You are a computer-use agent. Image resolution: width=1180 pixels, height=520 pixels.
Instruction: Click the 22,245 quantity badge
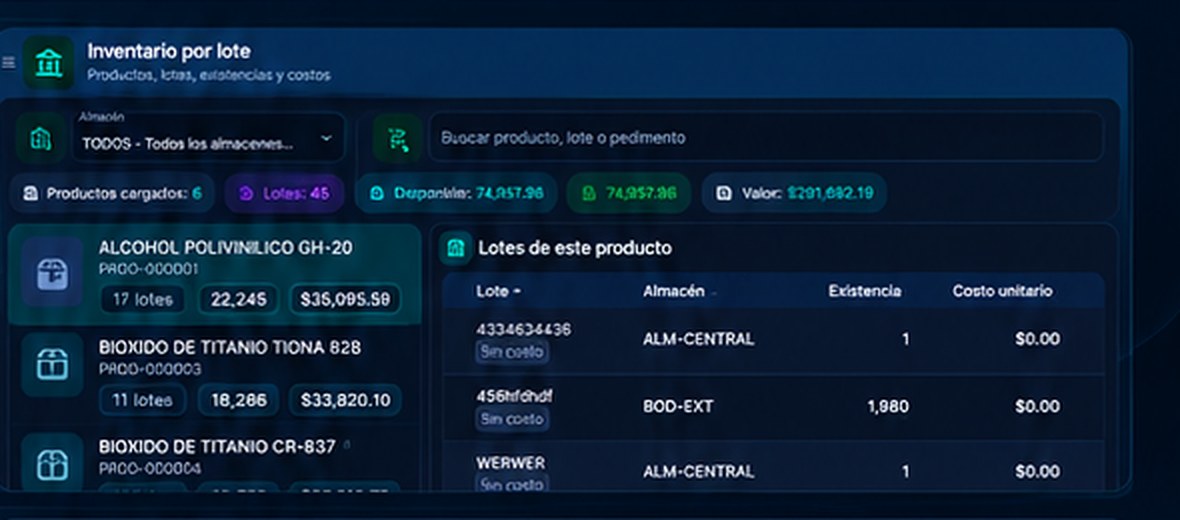(x=238, y=300)
